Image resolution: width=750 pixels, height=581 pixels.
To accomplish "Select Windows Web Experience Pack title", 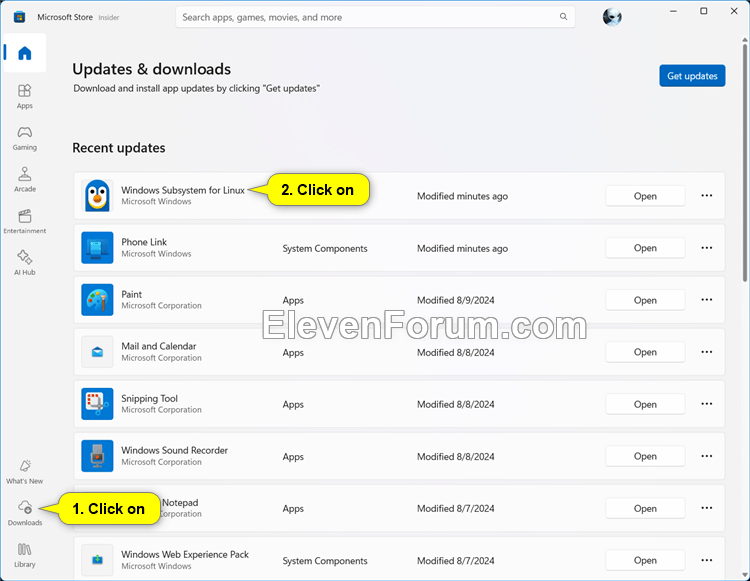I will (185, 554).
